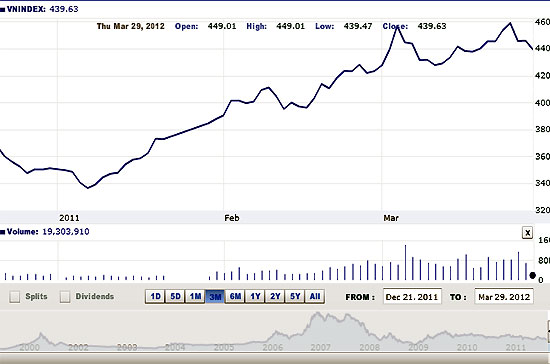Click the Feb axis label
This screenshot has height=364, width=550.
tap(232, 218)
